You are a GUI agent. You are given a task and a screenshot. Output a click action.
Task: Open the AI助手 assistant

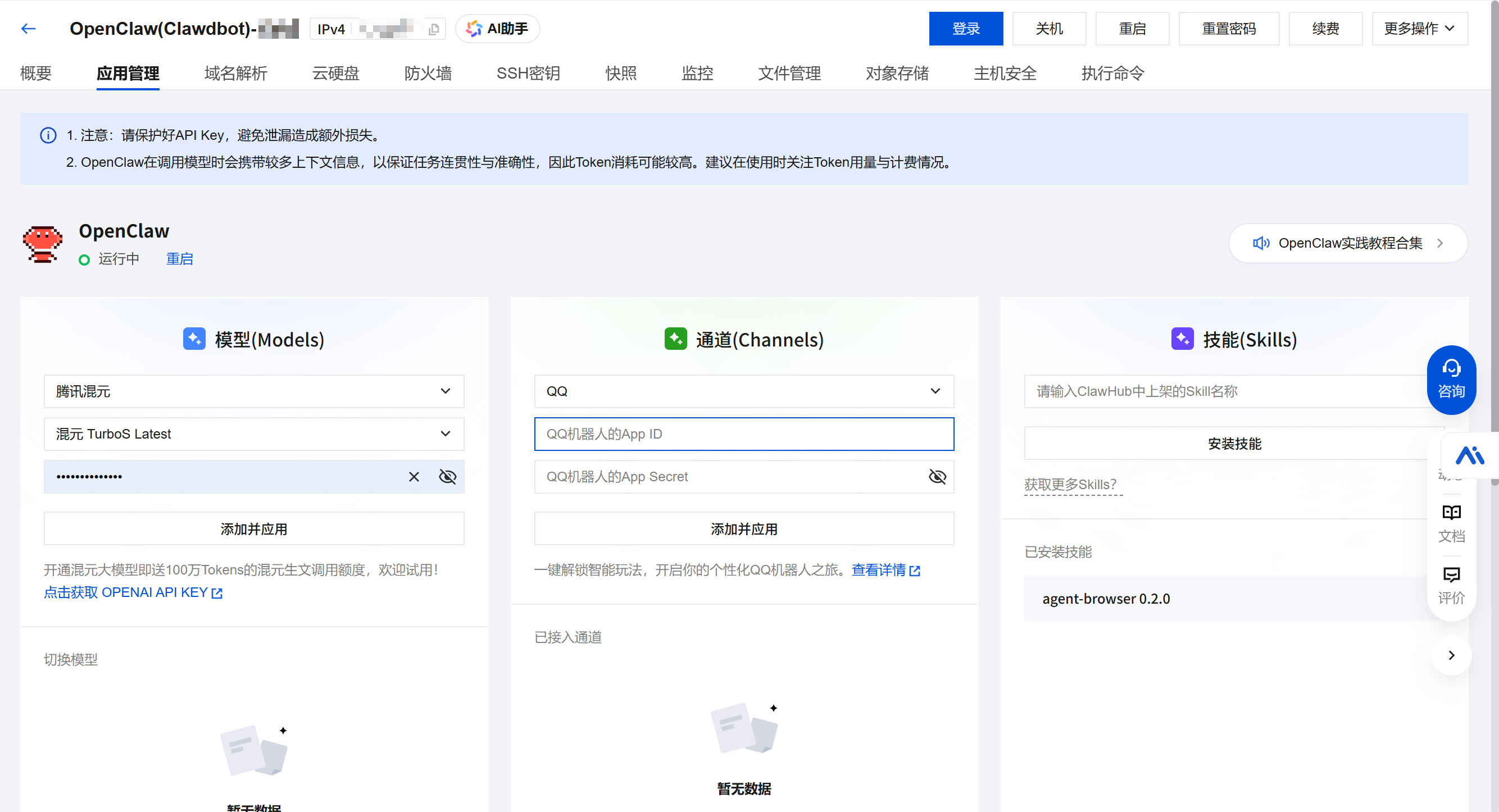point(498,29)
